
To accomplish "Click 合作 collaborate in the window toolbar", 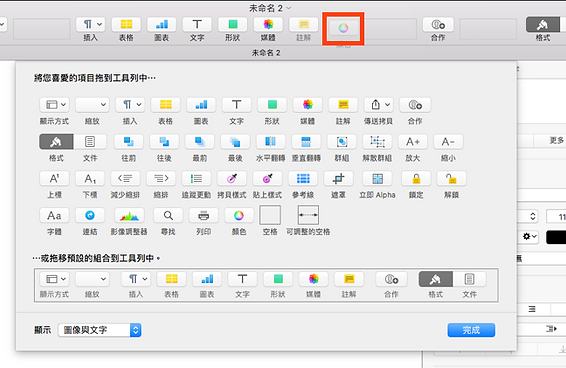I will pos(438,25).
